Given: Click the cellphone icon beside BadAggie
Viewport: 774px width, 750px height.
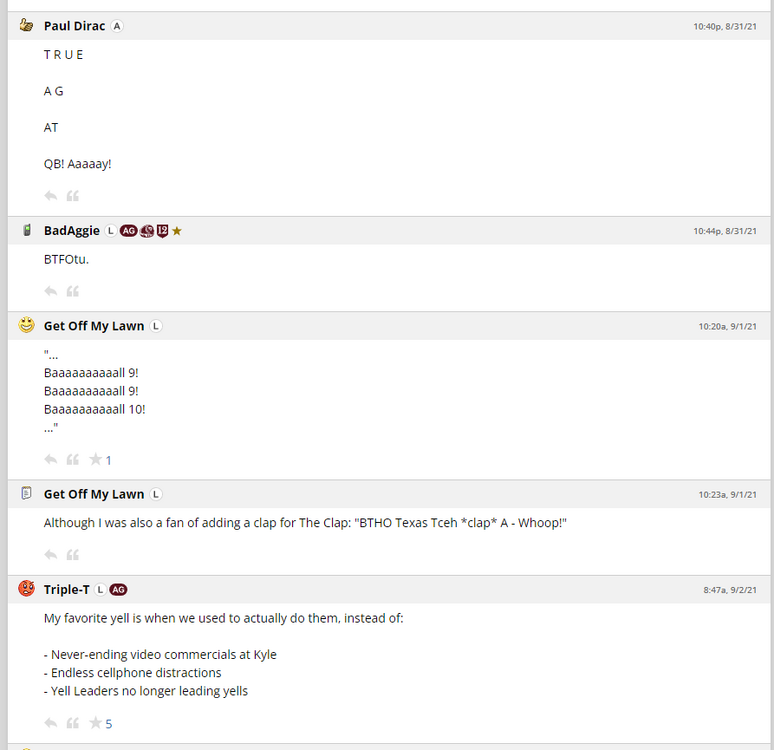Looking at the screenshot, I should point(27,231).
